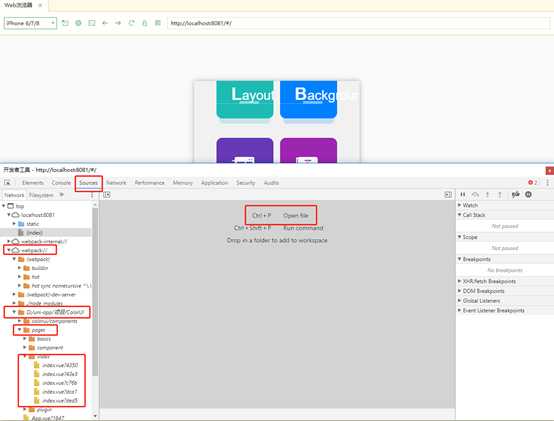The image size is (554, 421).
Task: Show more sidebar tabs with chevron
Action: coord(62,195)
